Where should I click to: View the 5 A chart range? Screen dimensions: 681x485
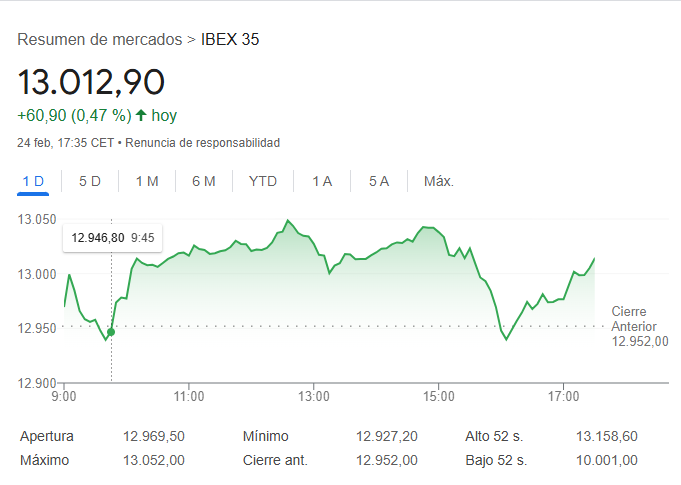tap(378, 181)
